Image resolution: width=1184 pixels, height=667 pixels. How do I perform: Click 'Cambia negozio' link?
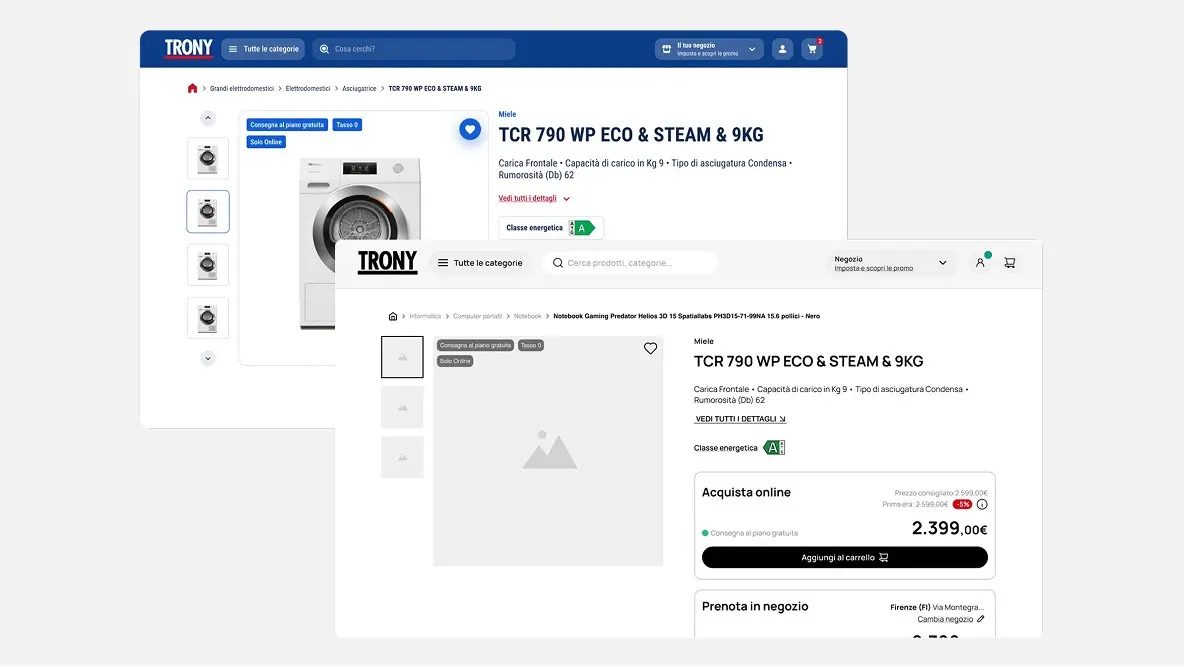945,619
